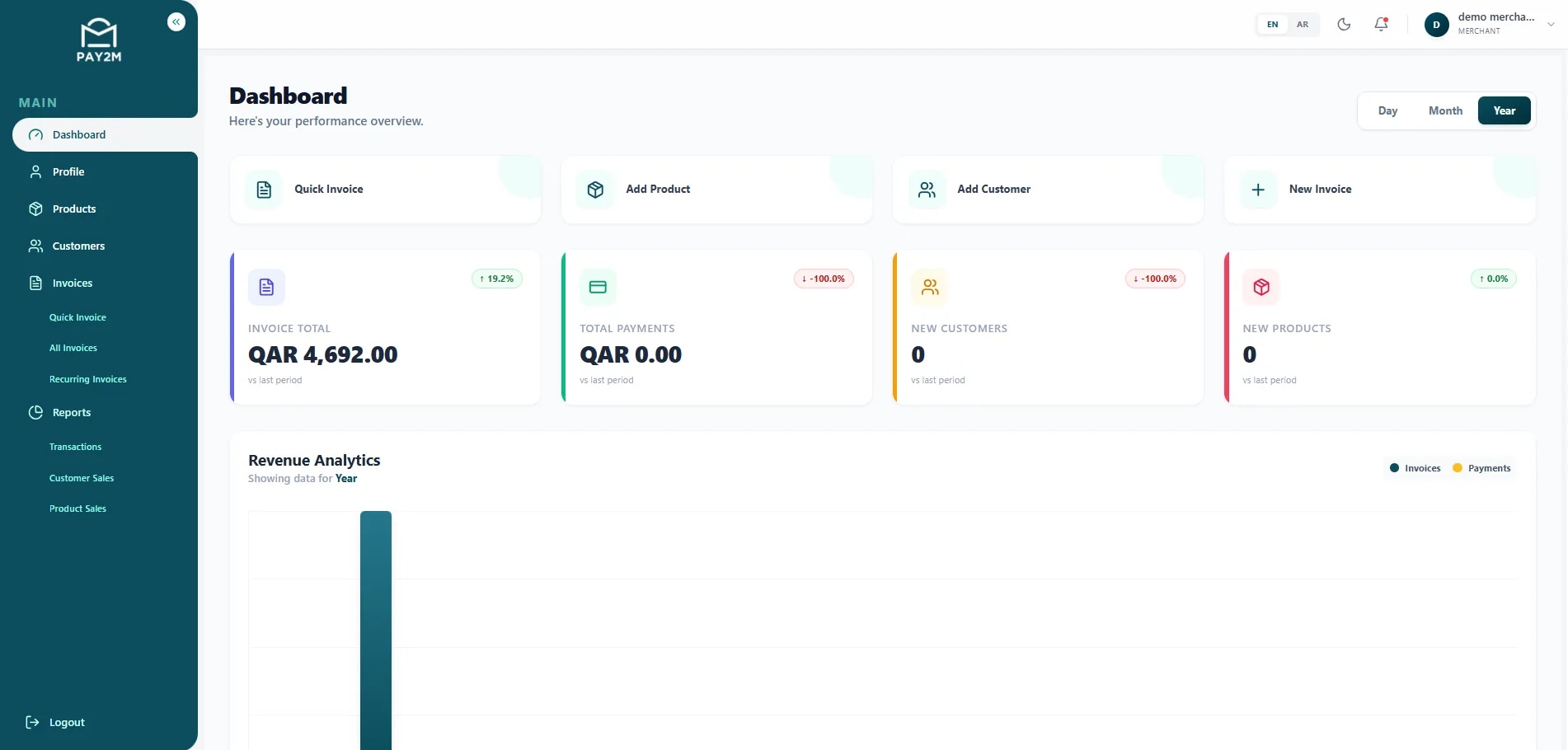Open the demo merchant name menu
The height and width of the screenshot is (750, 1568).
click(1496, 16)
